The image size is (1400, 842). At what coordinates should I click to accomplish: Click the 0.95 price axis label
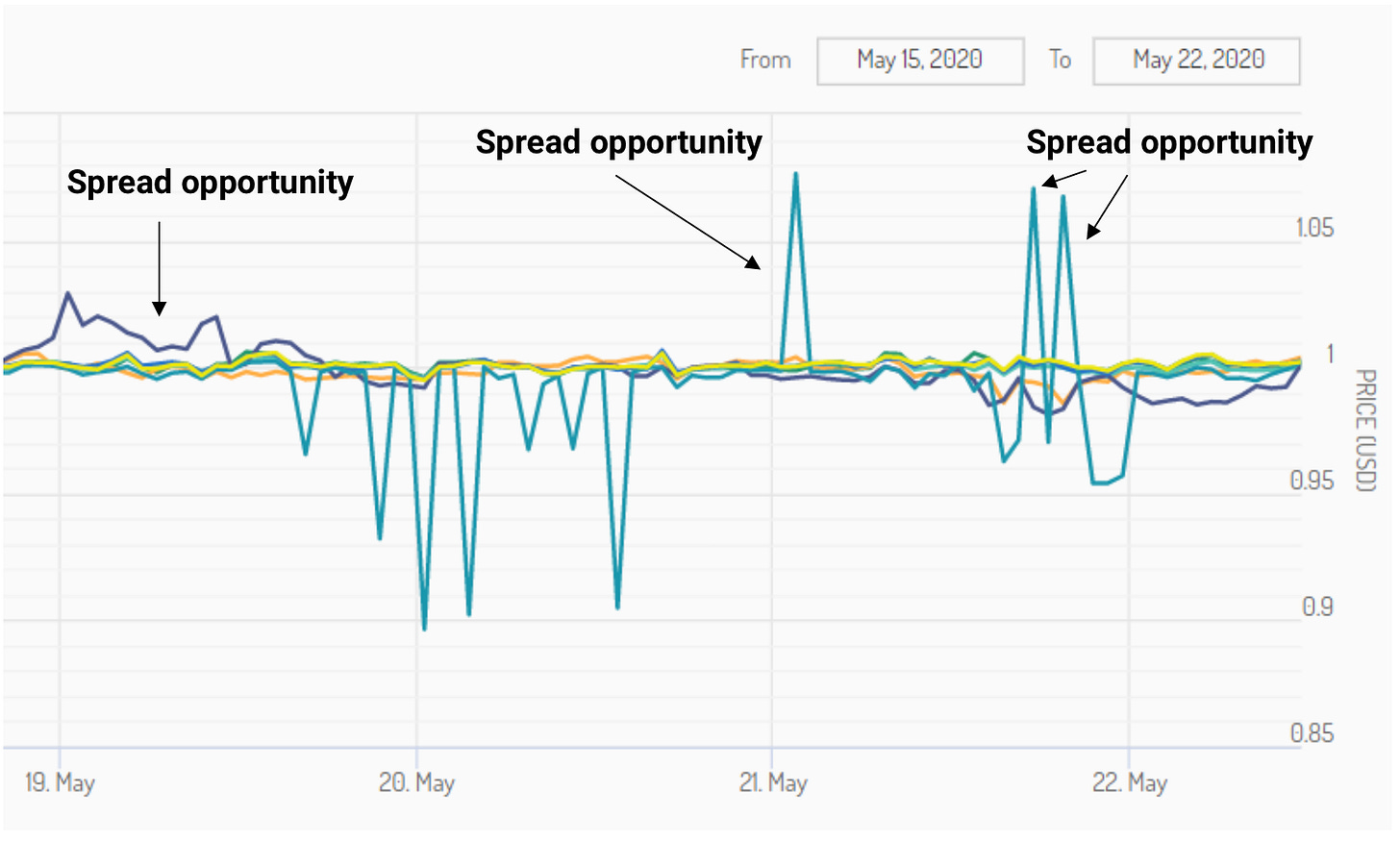click(x=1312, y=480)
